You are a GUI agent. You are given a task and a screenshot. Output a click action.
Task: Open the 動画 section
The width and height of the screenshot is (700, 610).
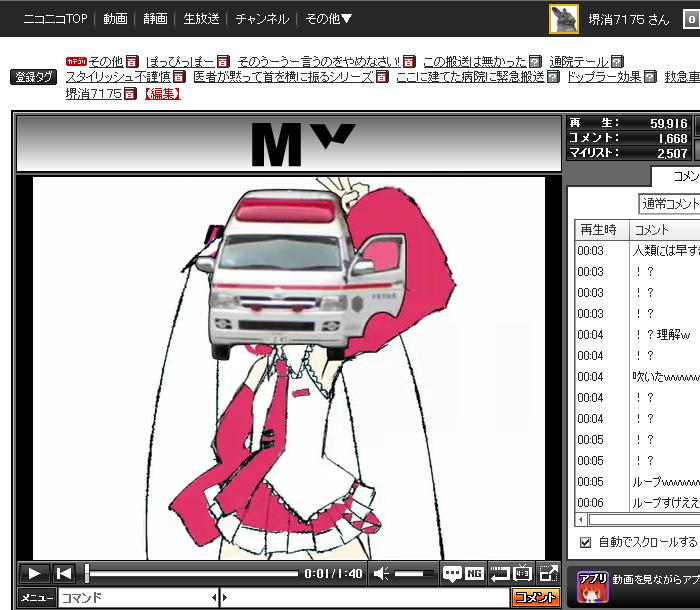click(115, 19)
